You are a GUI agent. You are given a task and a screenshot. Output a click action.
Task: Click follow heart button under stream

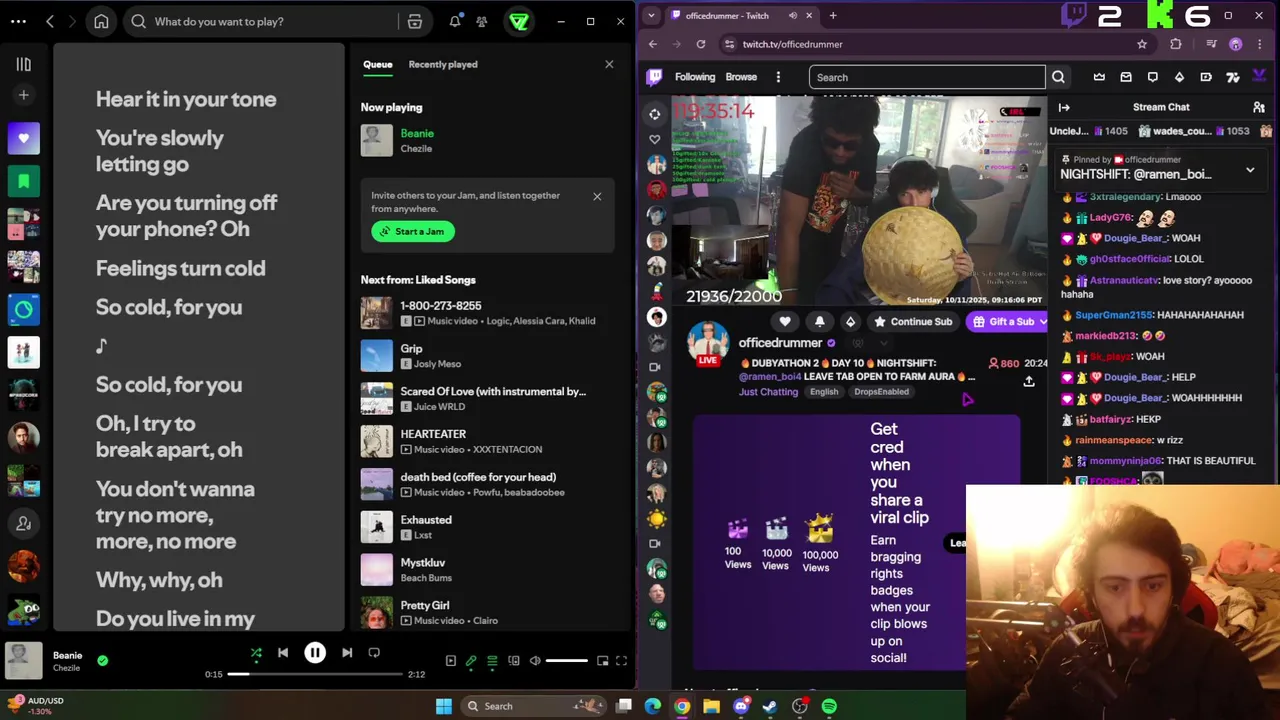click(785, 322)
